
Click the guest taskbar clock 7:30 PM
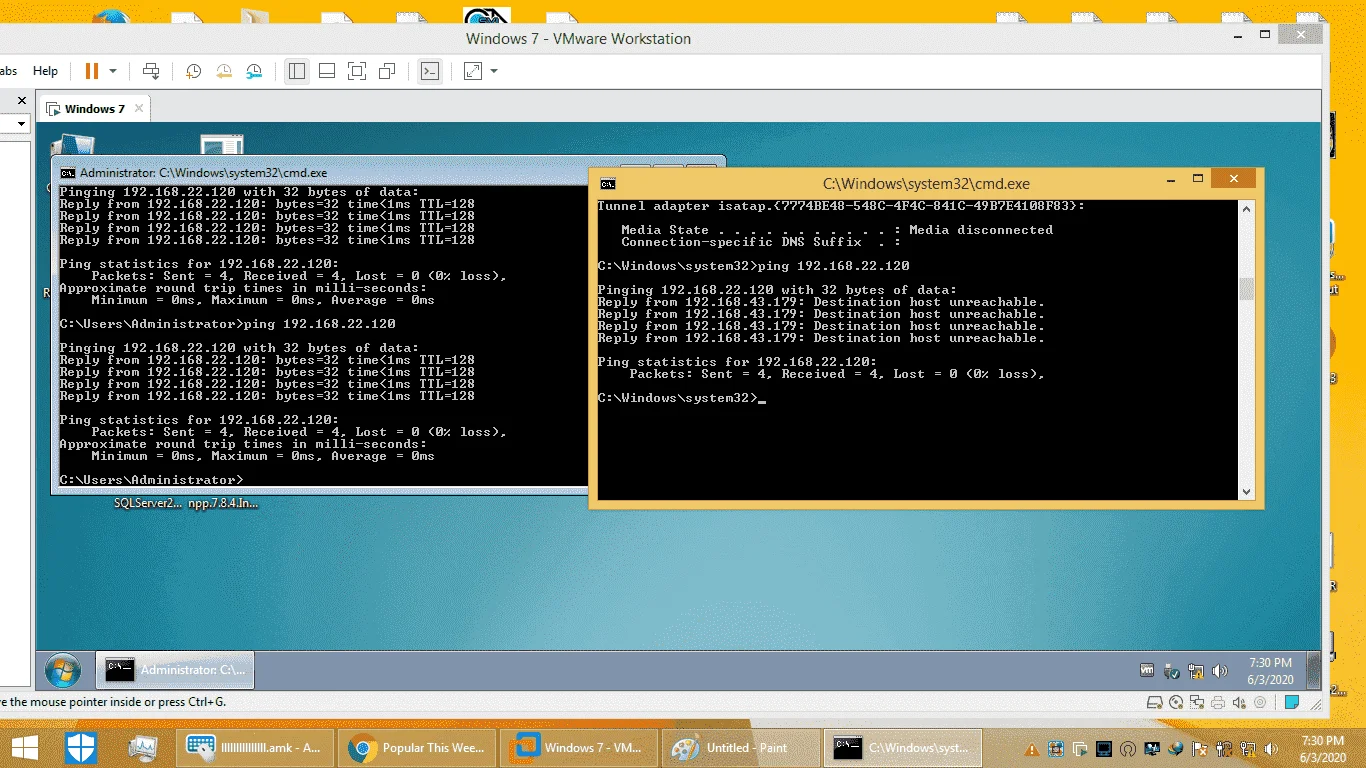[1270, 670]
